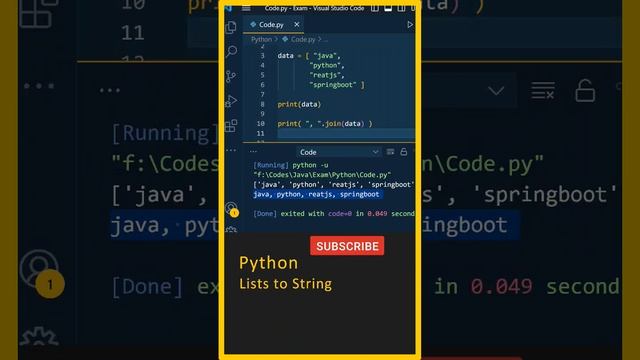
Task: Click the "springboot" string on line 6
Action: pyautogui.click(x=333, y=85)
